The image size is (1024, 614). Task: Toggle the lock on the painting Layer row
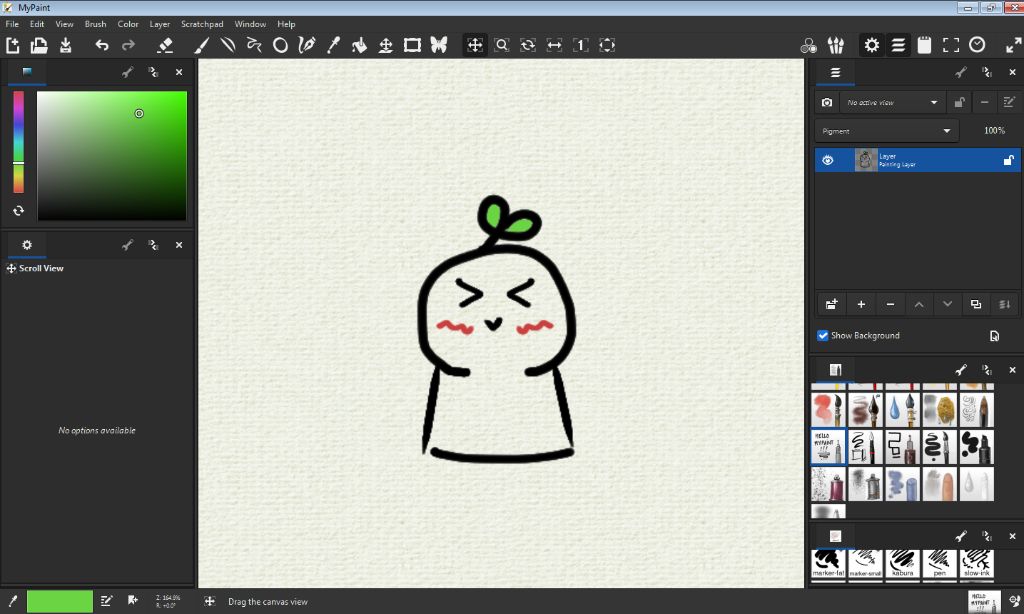click(x=1008, y=160)
